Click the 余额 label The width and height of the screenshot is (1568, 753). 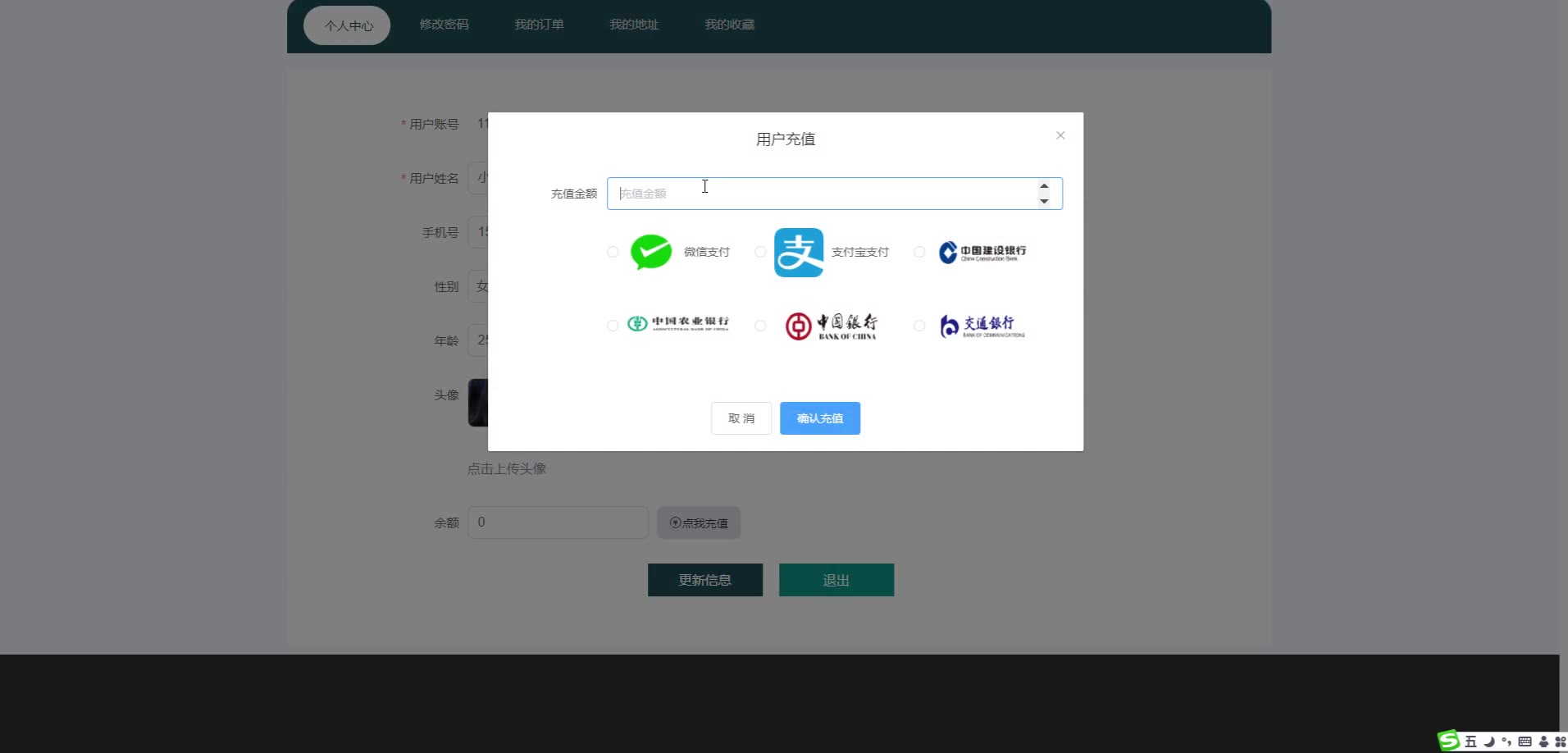pyautogui.click(x=446, y=523)
